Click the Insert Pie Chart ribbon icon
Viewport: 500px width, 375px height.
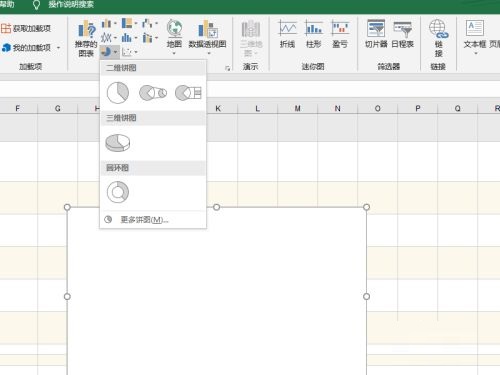coord(106,52)
